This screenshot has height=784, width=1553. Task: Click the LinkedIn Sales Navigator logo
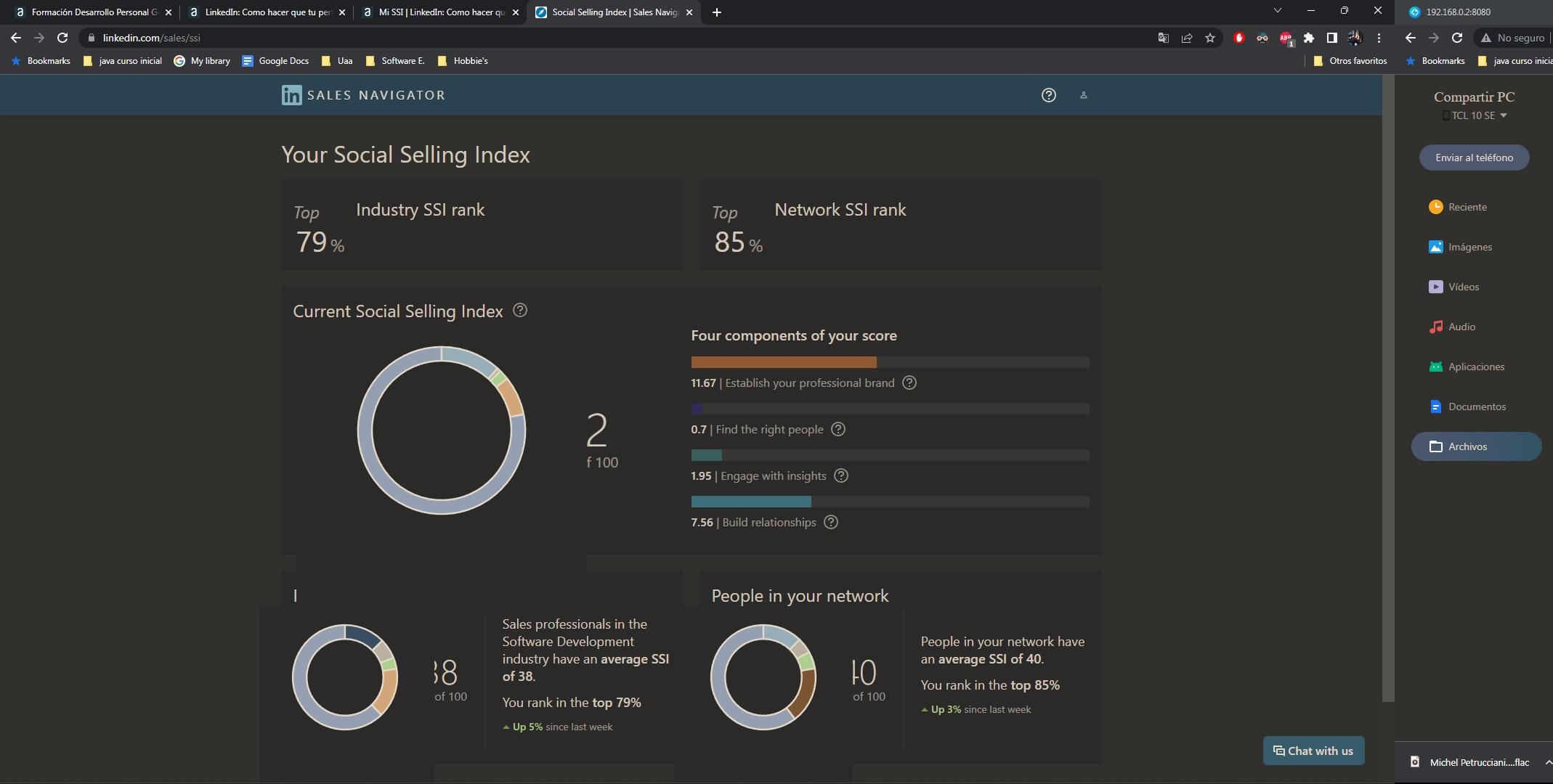(x=363, y=95)
